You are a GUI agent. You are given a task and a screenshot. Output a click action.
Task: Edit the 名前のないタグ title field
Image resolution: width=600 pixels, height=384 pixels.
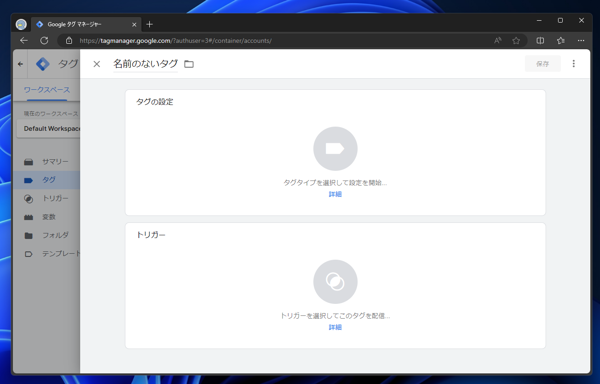pyautogui.click(x=145, y=63)
